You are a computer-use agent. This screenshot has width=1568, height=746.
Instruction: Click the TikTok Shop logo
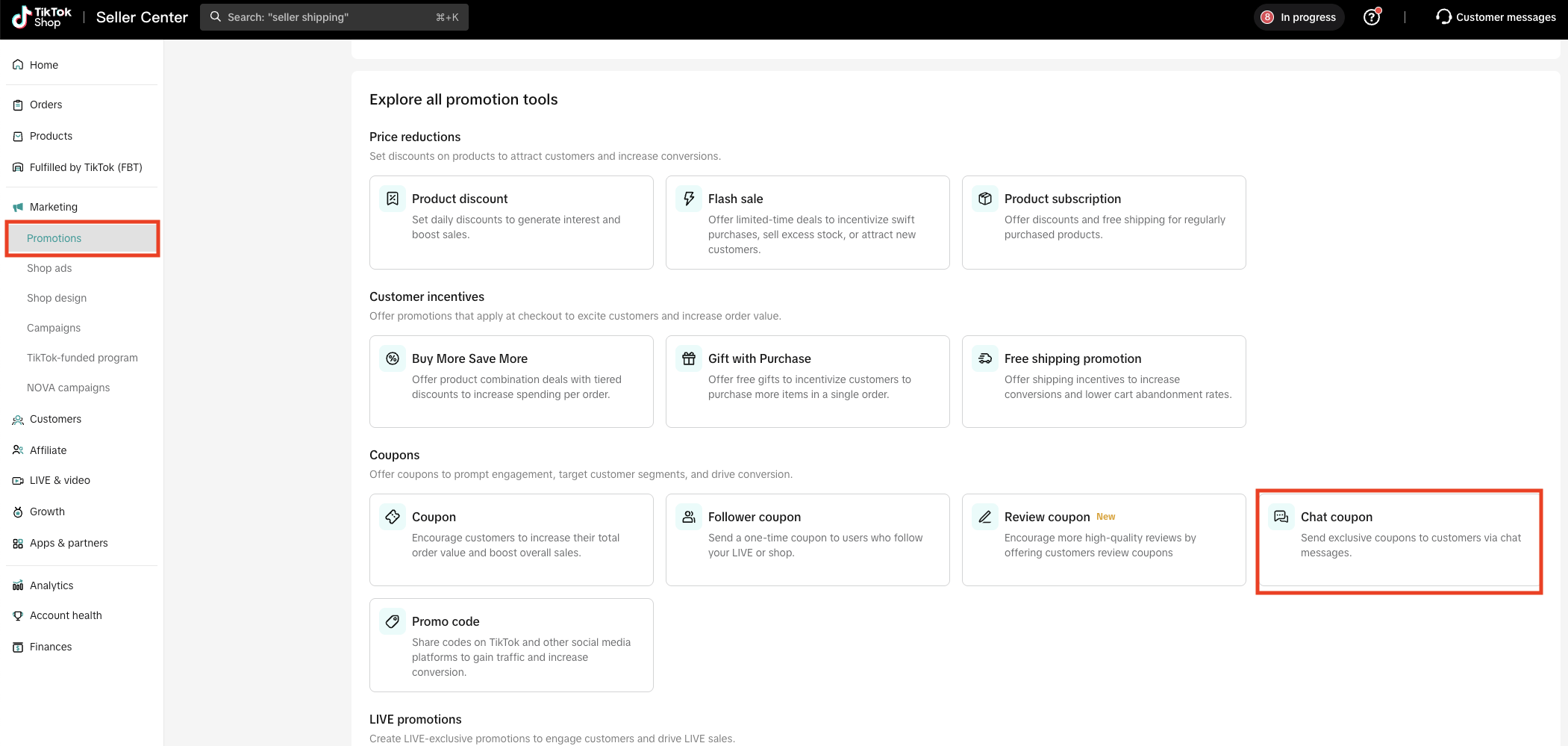(42, 17)
